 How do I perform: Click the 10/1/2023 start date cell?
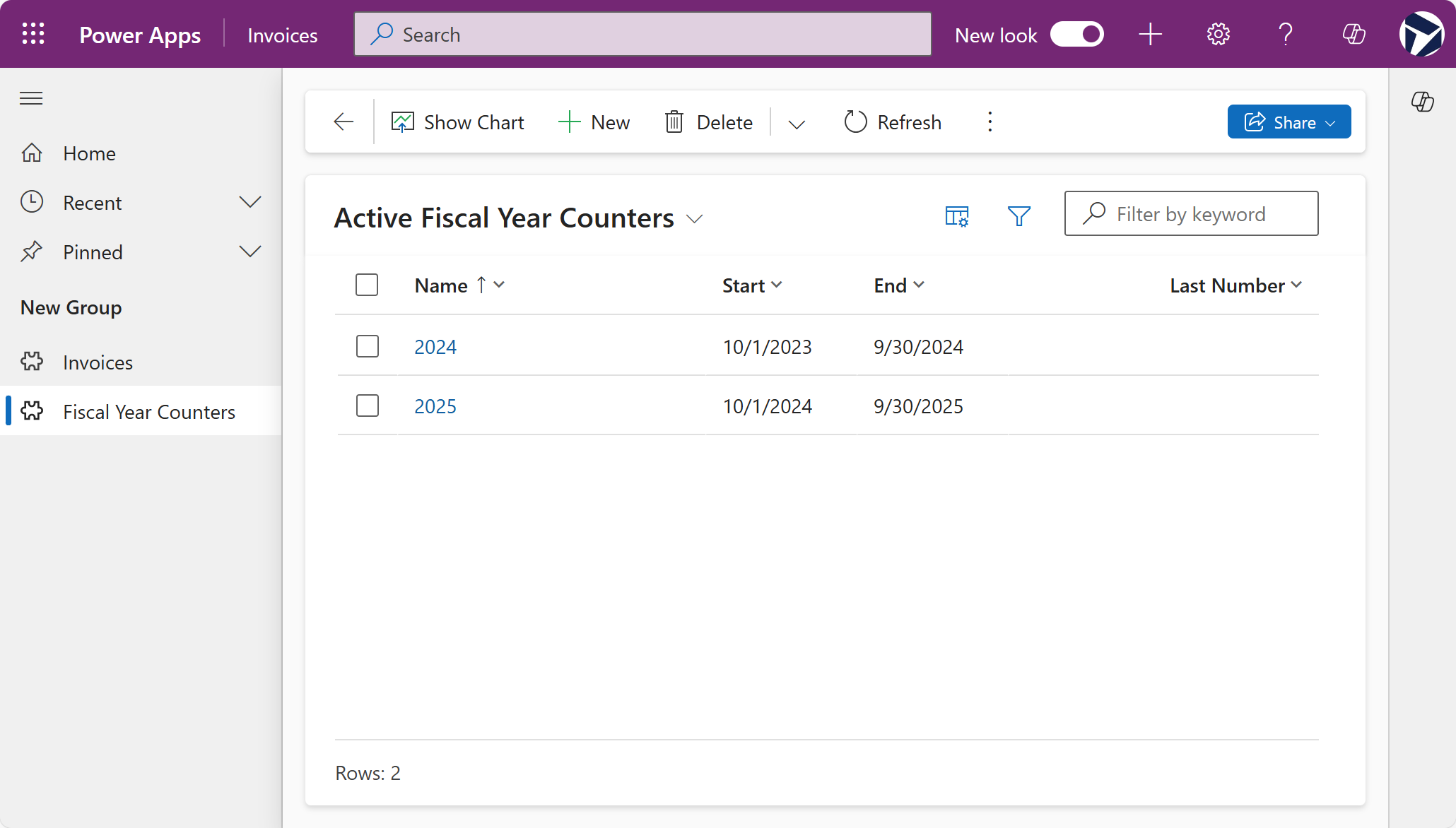767,347
